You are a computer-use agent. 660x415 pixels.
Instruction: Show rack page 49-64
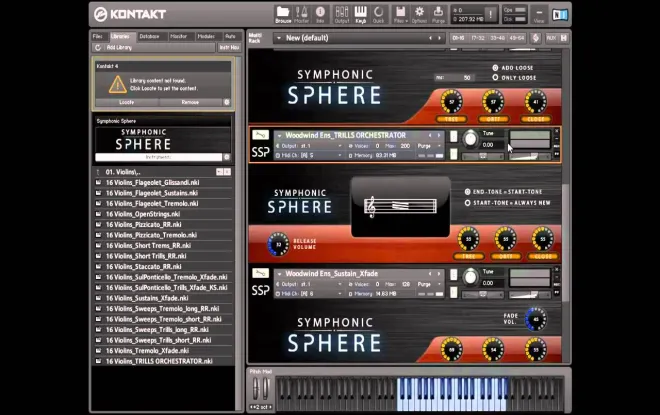(517, 38)
